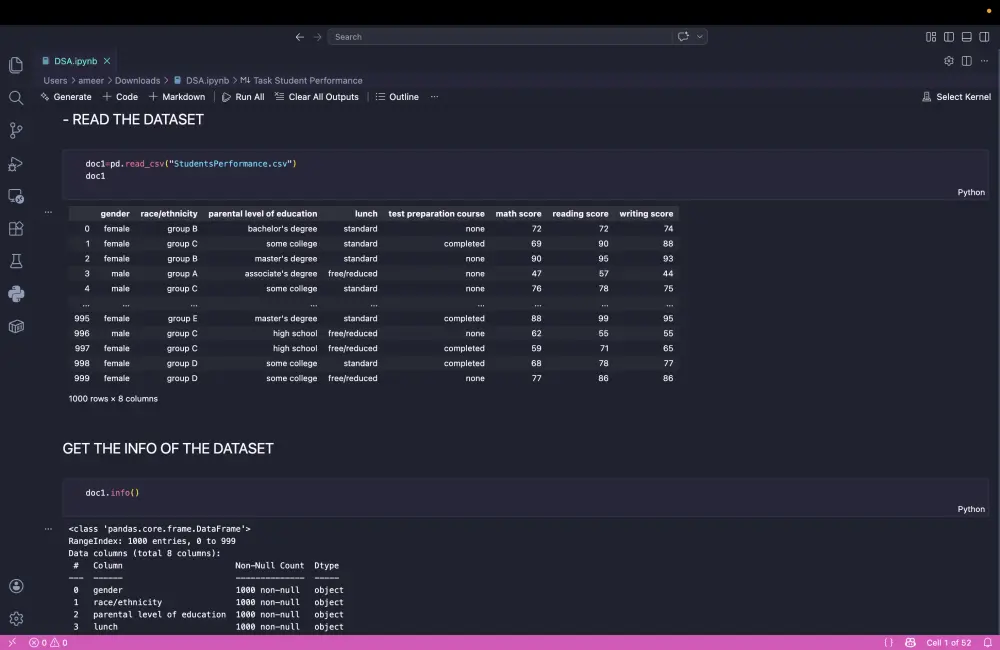Click Task Student Performance breadcrumb
This screenshot has height=650, width=1000.
click(x=307, y=80)
